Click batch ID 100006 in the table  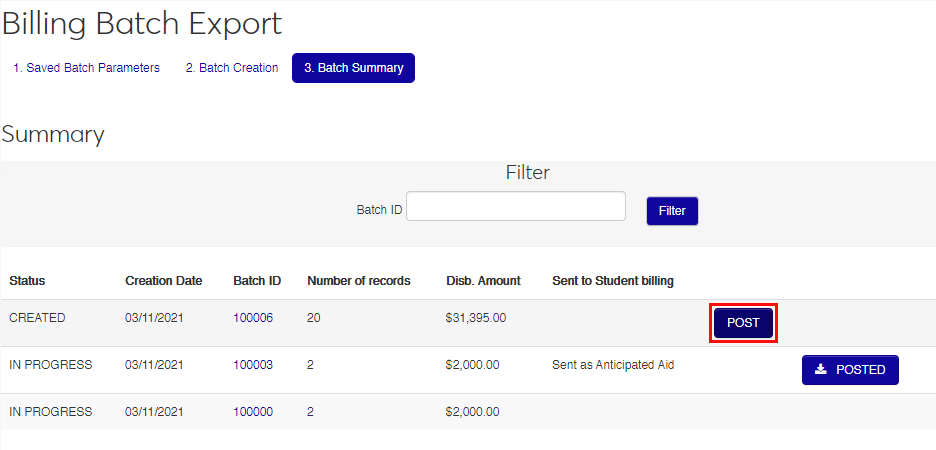pyautogui.click(x=252, y=318)
